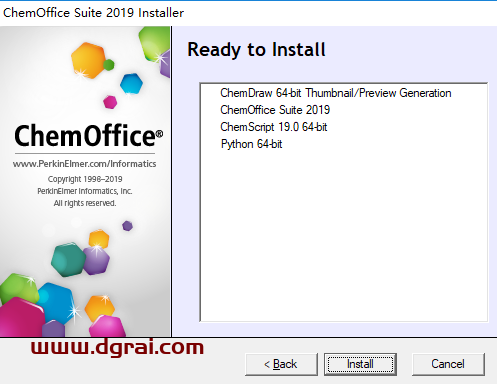Click the Ready to Install heading
The width and height of the screenshot is (497, 384).
256,50
